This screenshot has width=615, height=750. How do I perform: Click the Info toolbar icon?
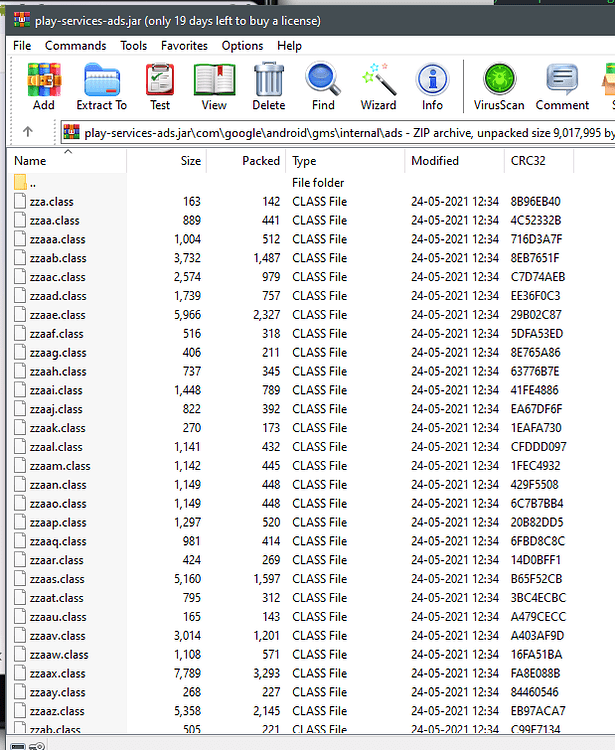[x=432, y=79]
